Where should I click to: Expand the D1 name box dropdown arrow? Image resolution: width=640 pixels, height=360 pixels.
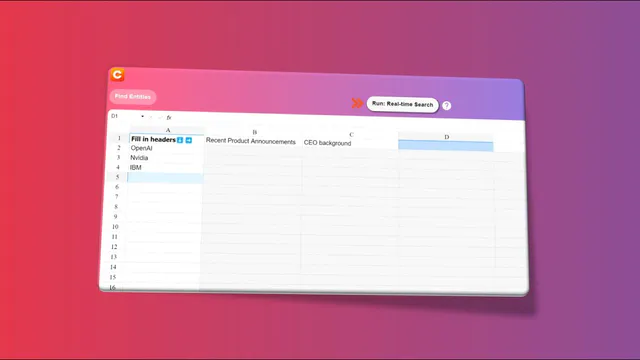pyautogui.click(x=142, y=117)
